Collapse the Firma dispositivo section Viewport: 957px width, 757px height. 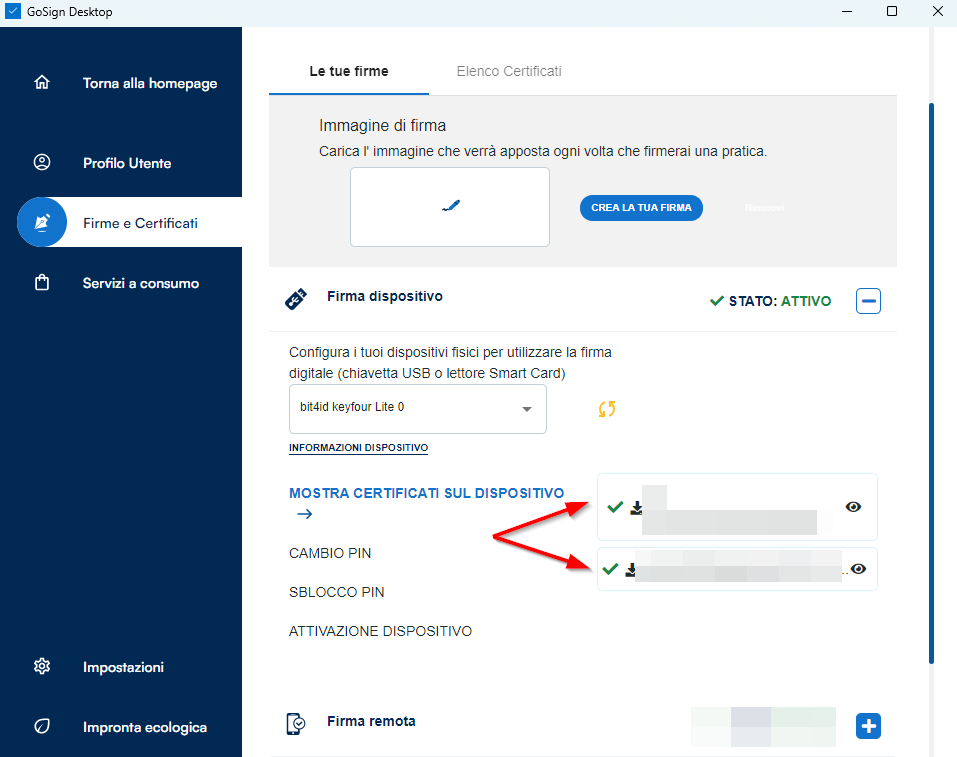868,300
